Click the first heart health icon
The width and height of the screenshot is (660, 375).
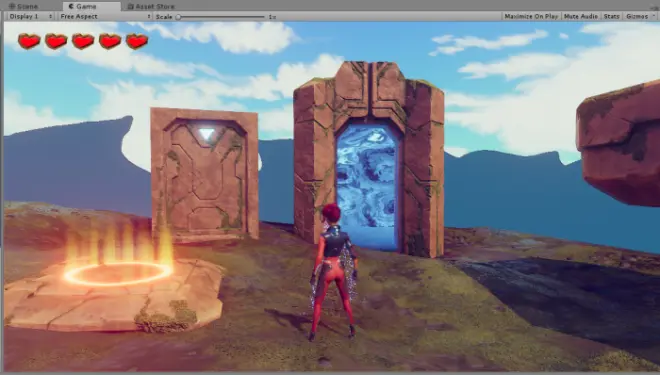(29, 41)
